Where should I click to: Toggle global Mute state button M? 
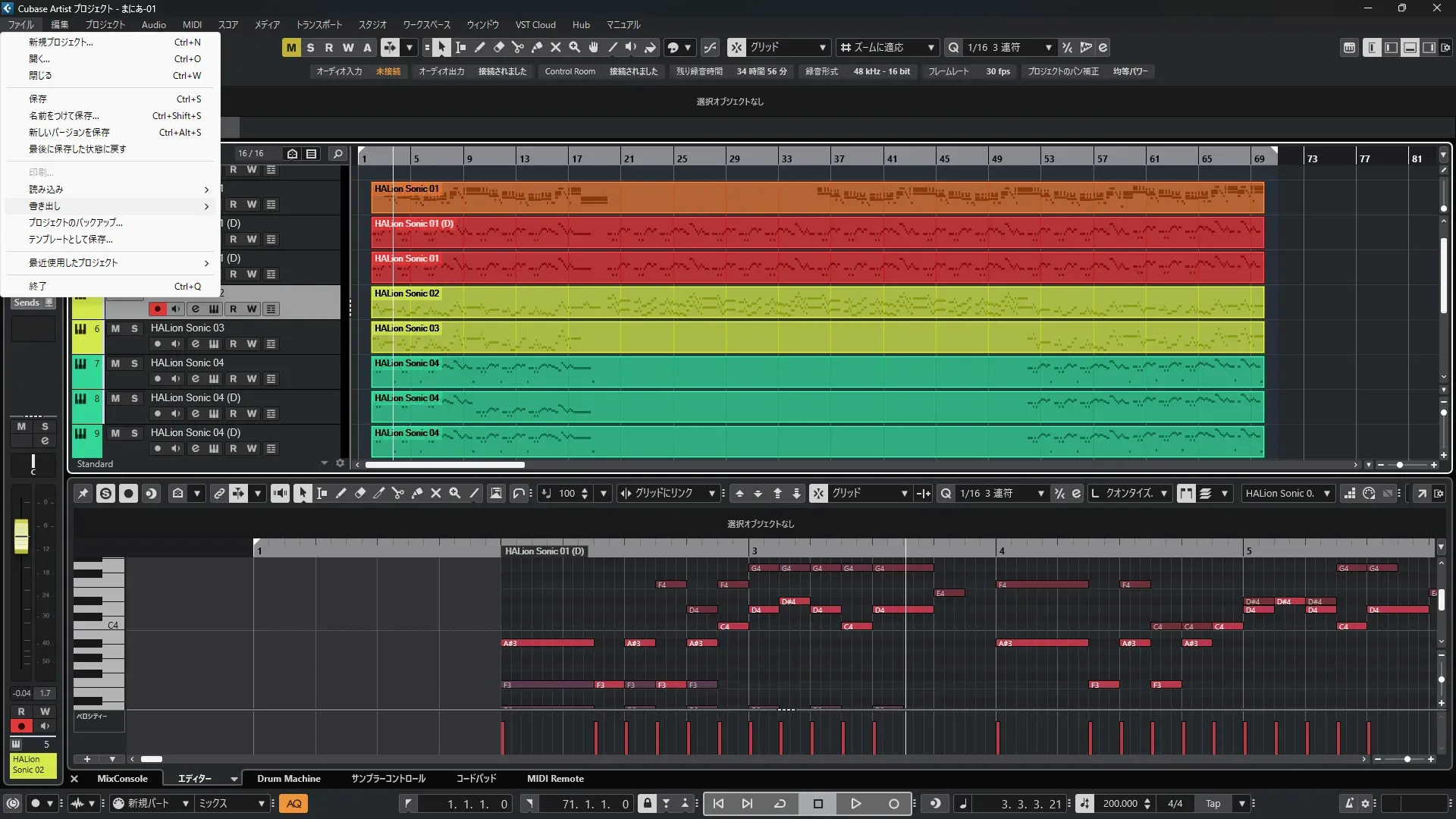tap(291, 48)
